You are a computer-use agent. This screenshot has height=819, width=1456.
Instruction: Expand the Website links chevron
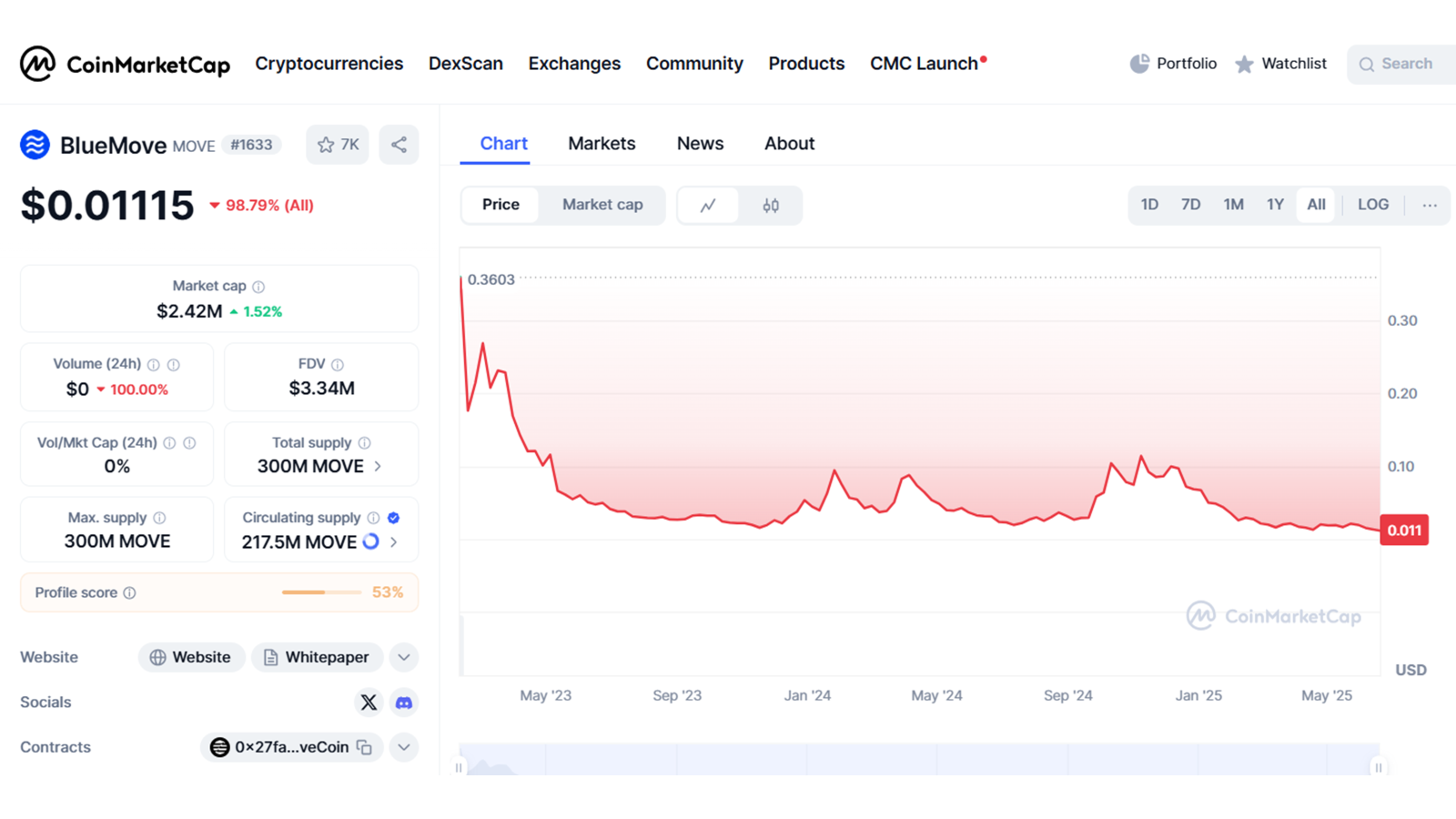pos(404,657)
